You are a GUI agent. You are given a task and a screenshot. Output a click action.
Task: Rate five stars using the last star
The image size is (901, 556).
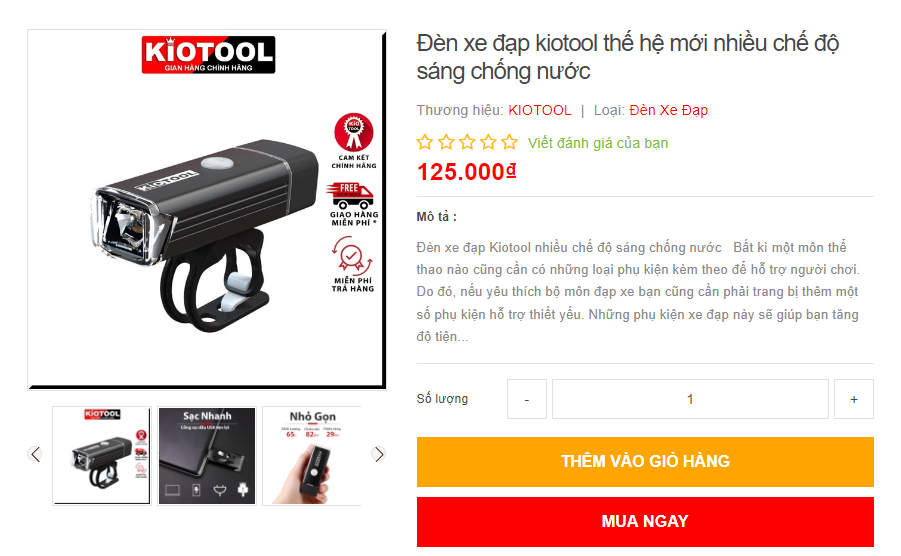[510, 142]
